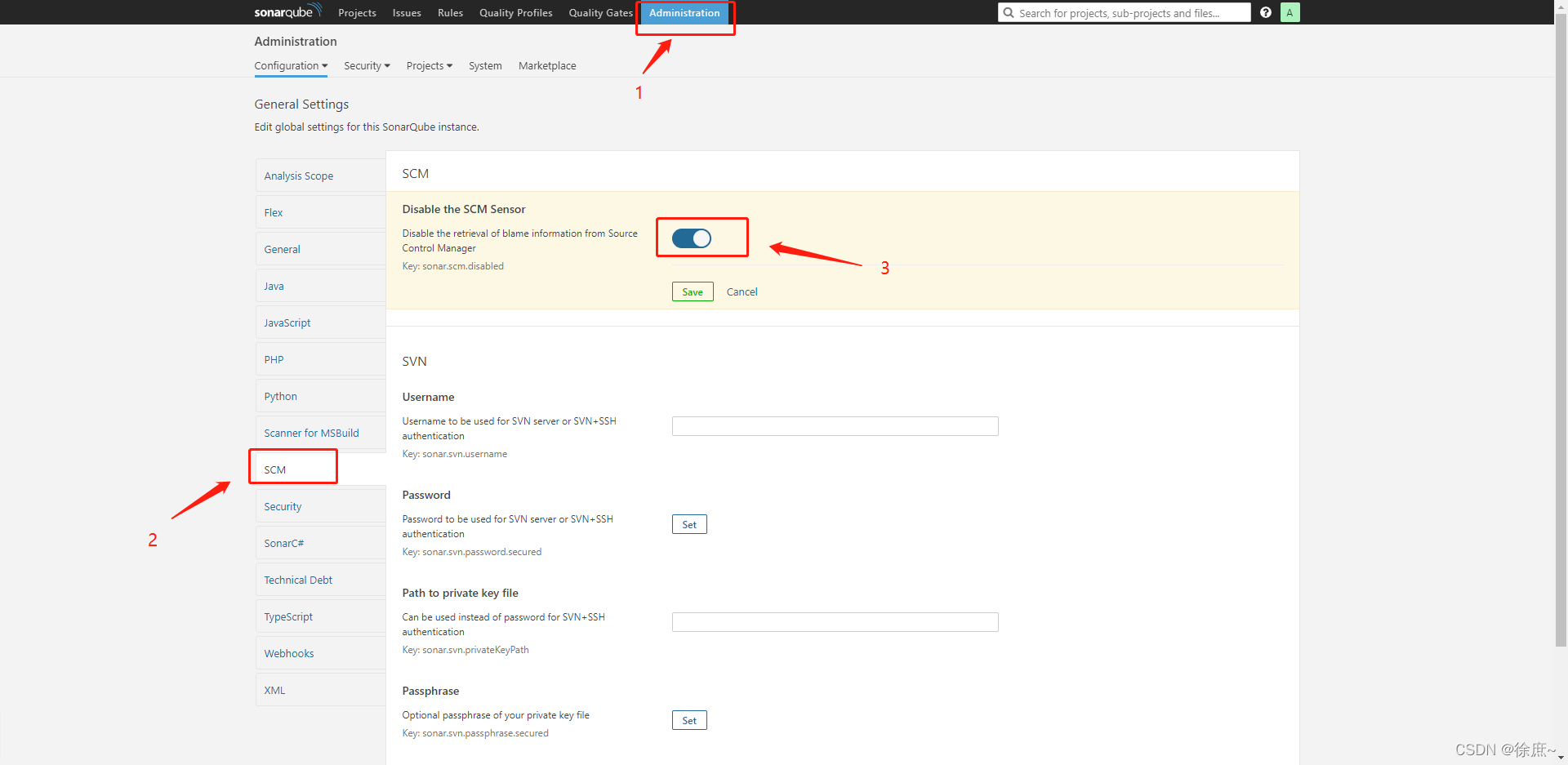The height and width of the screenshot is (765, 1568).
Task: Open Quality Gates page
Action: (x=601, y=12)
